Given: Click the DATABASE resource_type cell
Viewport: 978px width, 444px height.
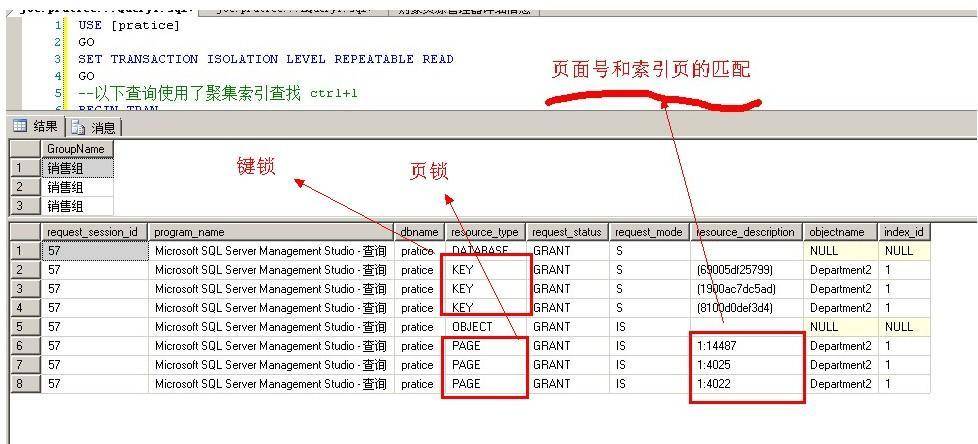Looking at the screenshot, I should coord(485,251).
